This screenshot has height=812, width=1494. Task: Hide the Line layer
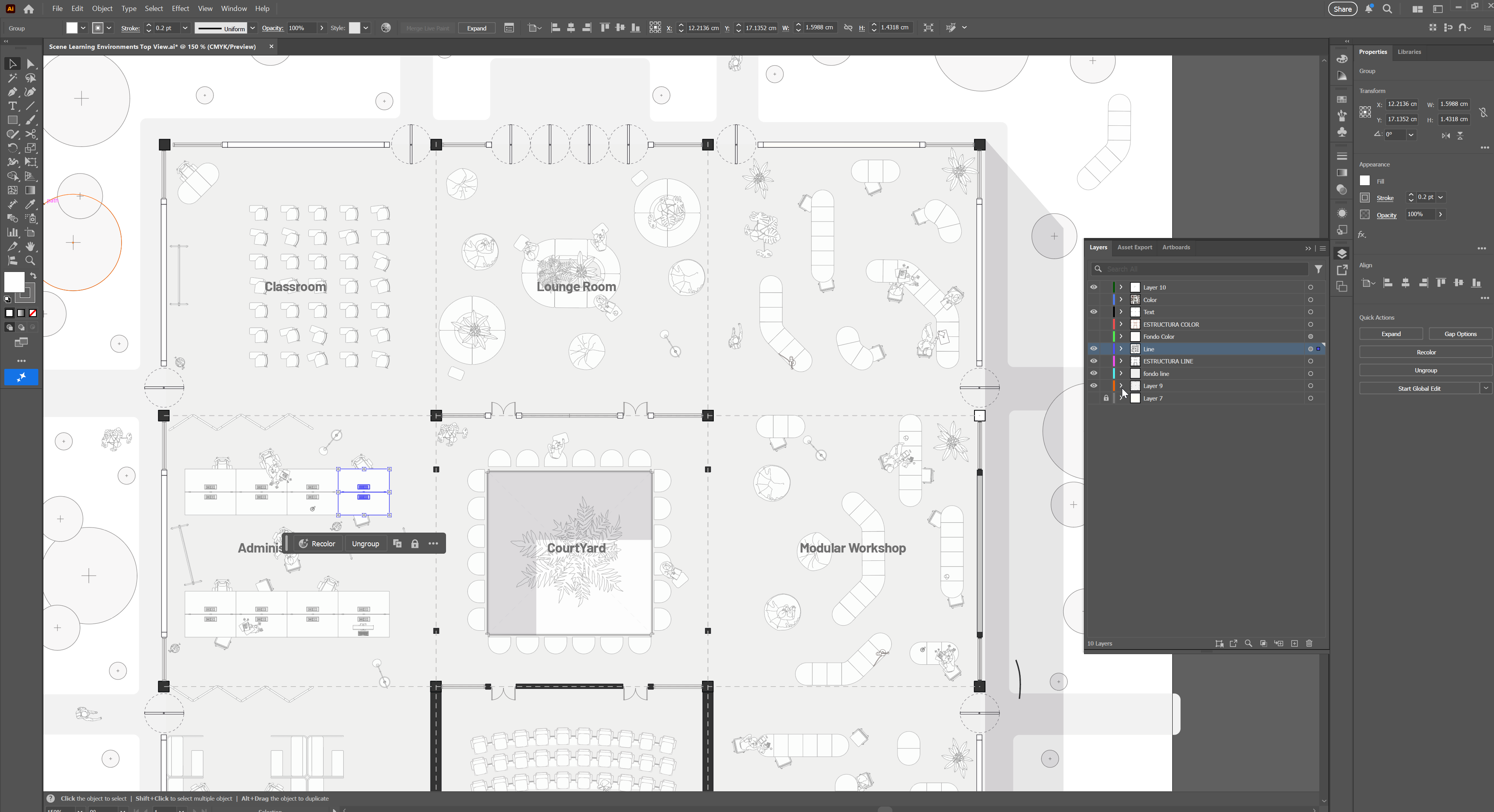1093,349
